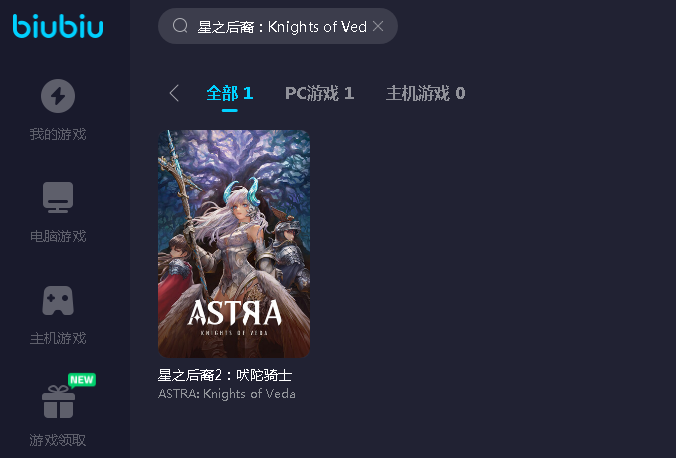The image size is (676, 458).
Task: Click the 电脑游戏 sidebar label
Action: pos(58,236)
